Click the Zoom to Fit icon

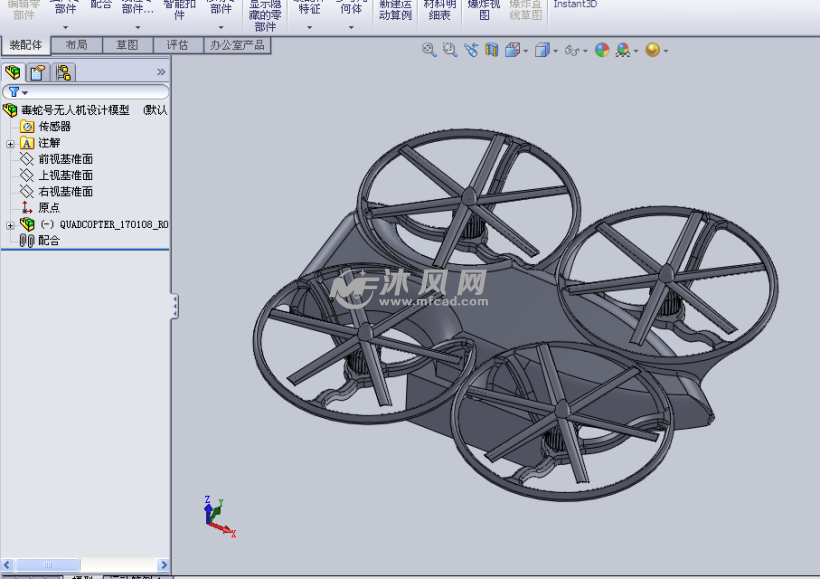427,48
